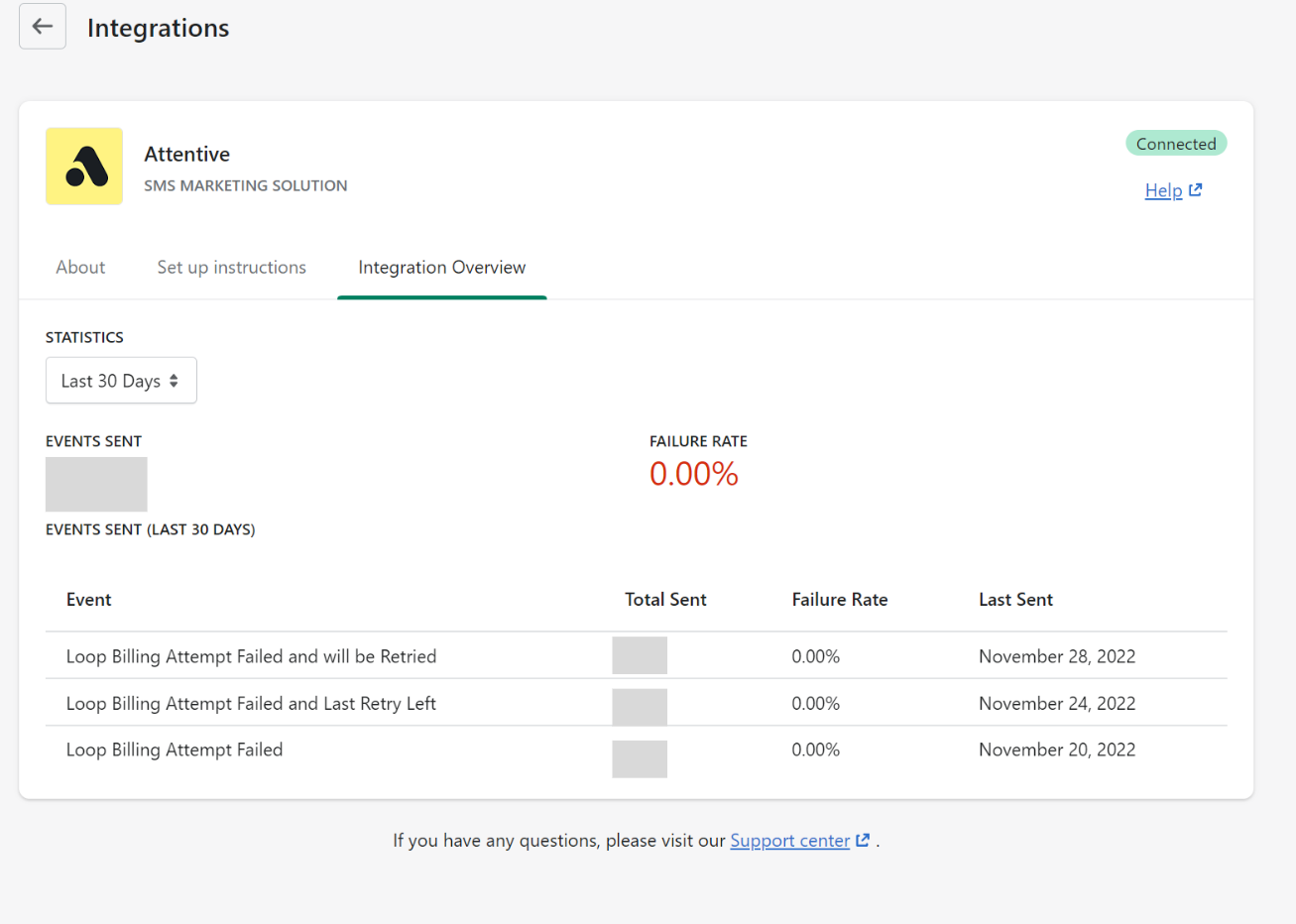Select the Failed and will be Retried row

[251, 656]
